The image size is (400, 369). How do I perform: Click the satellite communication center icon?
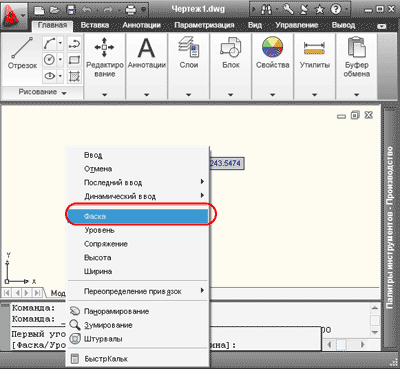304,9
